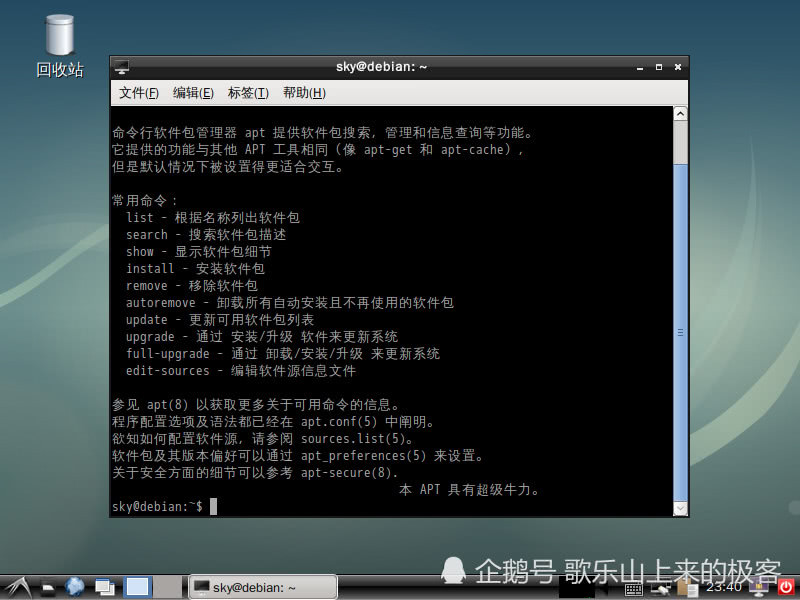The height and width of the screenshot is (600, 800).
Task: Click the 'full-upgrade' command line
Action: tap(283, 354)
